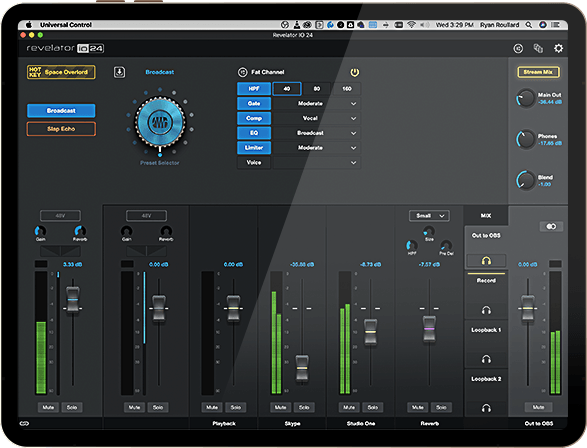587x448 pixels.
Task: Select the Slap Echo preset button
Action: (x=61, y=129)
